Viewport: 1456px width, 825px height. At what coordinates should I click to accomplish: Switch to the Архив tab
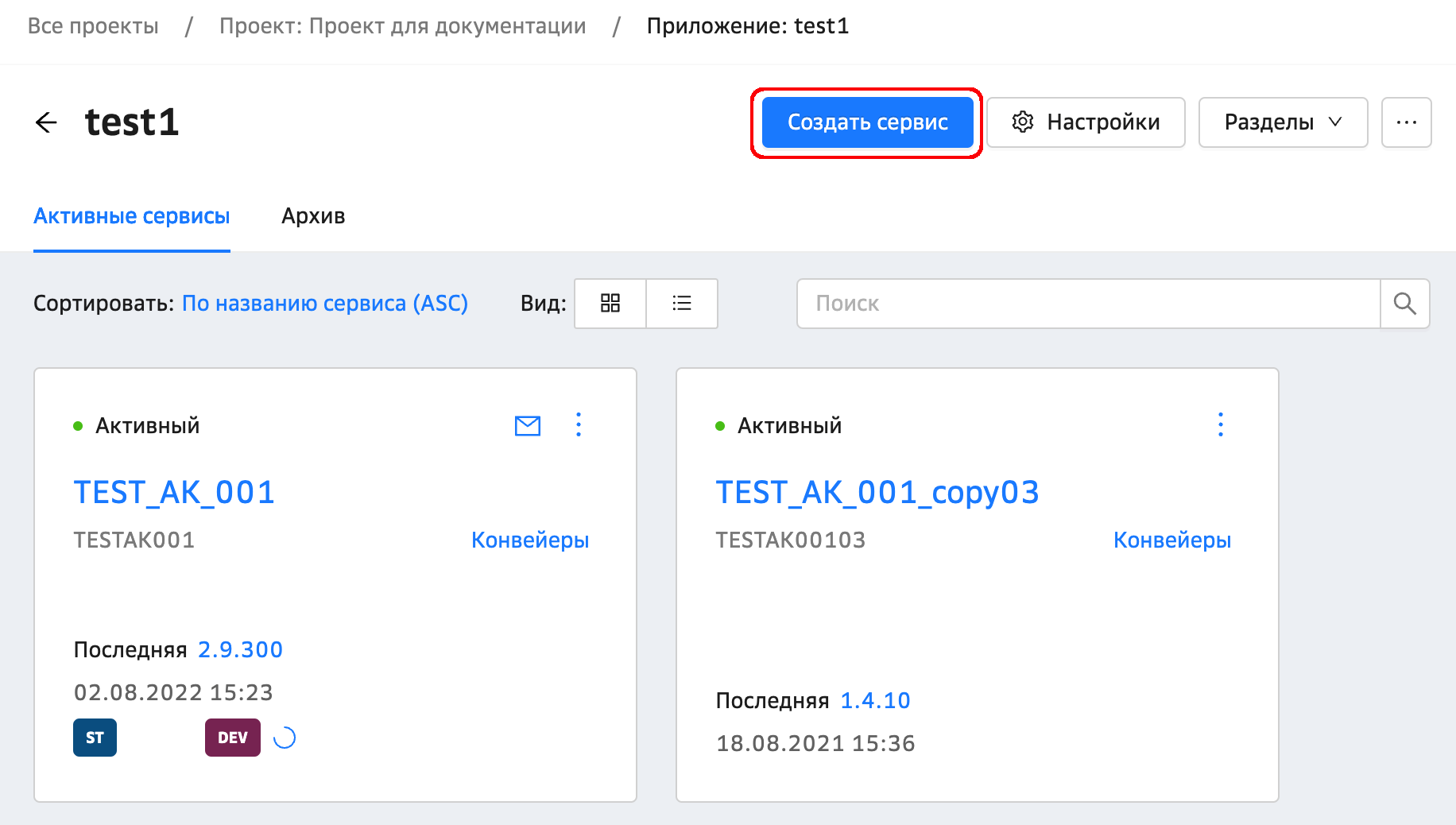click(313, 216)
